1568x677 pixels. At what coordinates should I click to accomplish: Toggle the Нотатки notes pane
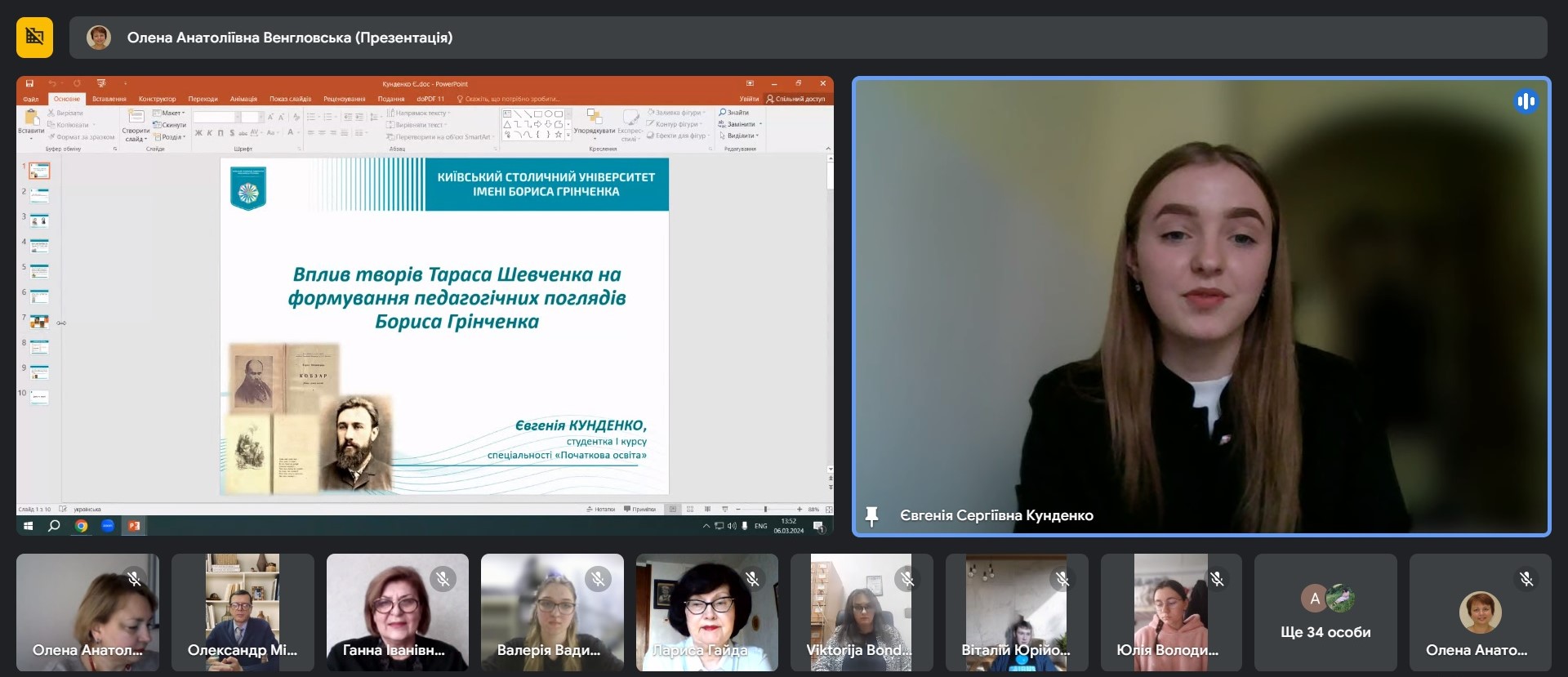click(x=600, y=509)
